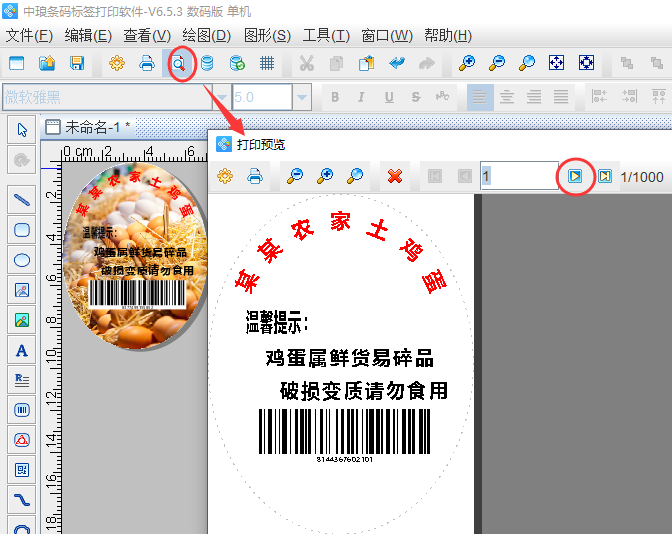This screenshot has width=672, height=534.
Task: Cut selection with scissors icon
Action: click(x=306, y=63)
